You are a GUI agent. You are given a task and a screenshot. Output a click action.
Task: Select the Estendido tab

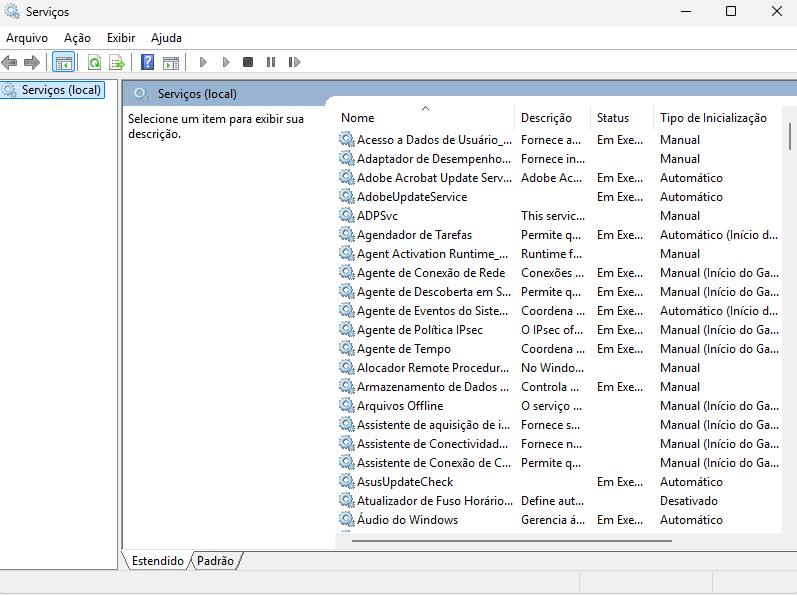coord(157,561)
